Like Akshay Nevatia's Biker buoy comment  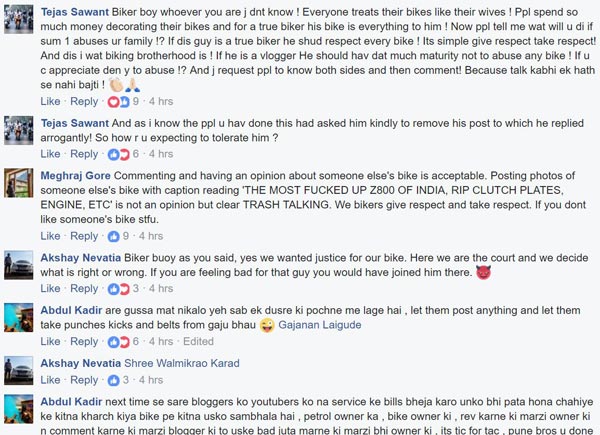coord(50,289)
